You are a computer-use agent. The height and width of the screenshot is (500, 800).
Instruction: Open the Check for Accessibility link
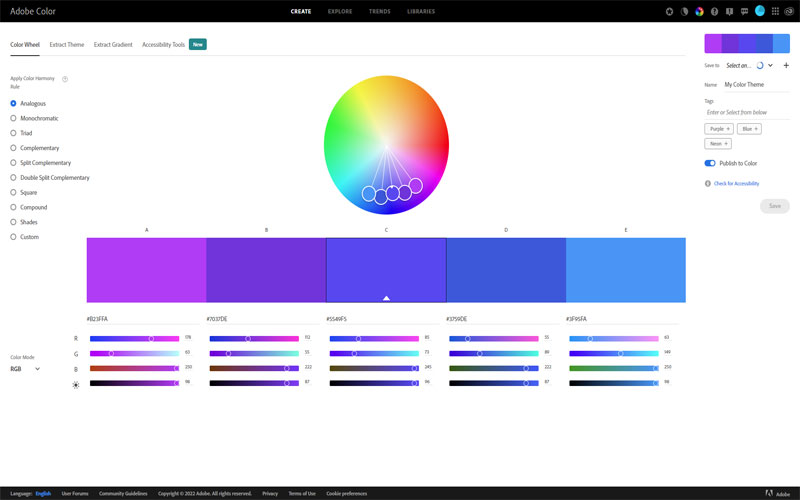tap(736, 184)
